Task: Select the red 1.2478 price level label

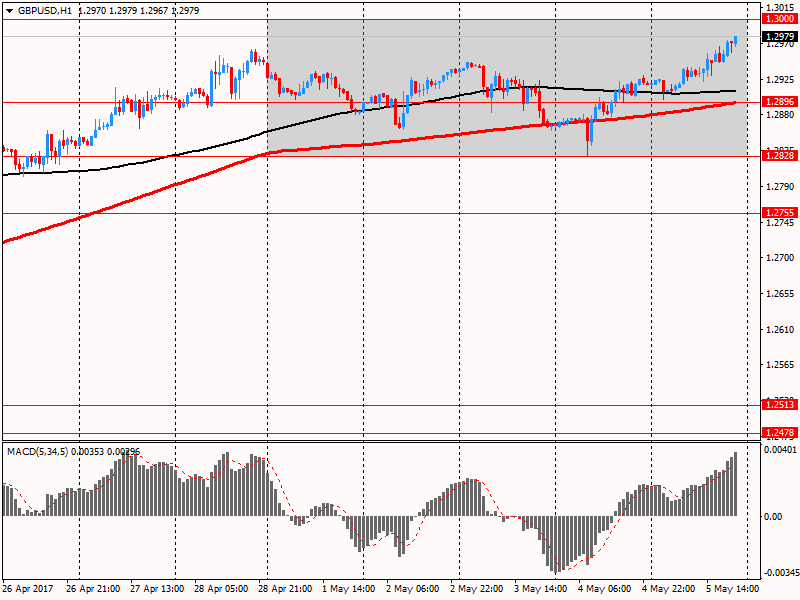Action: click(x=779, y=433)
